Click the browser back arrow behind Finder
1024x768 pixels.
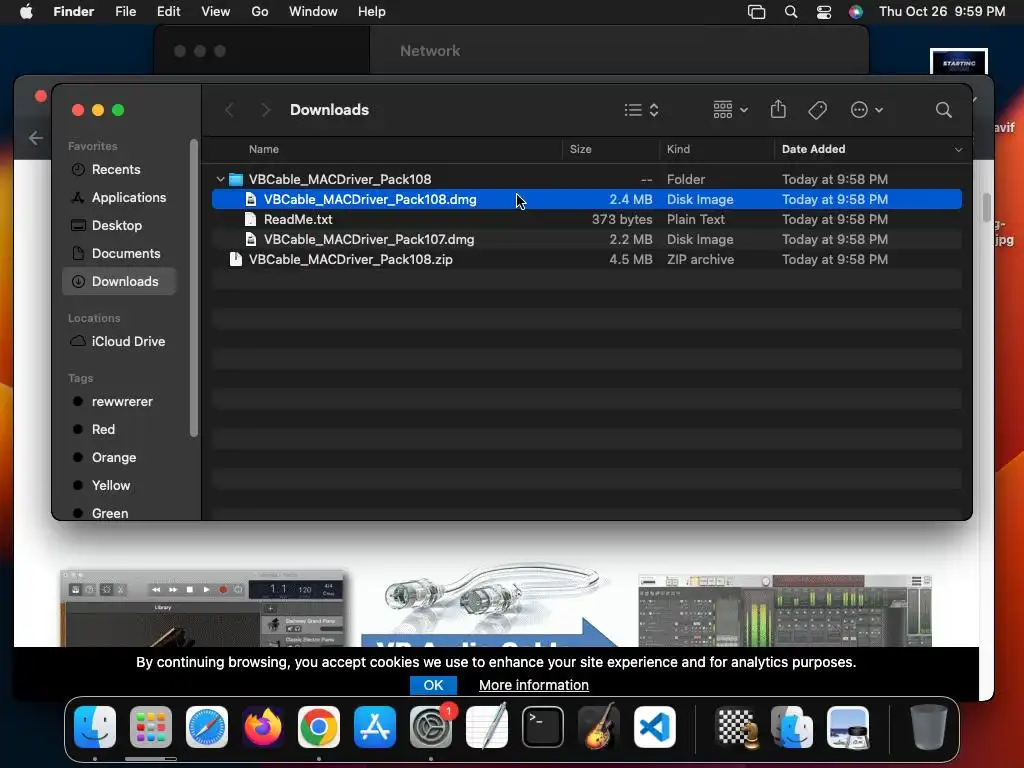[x=36, y=138]
